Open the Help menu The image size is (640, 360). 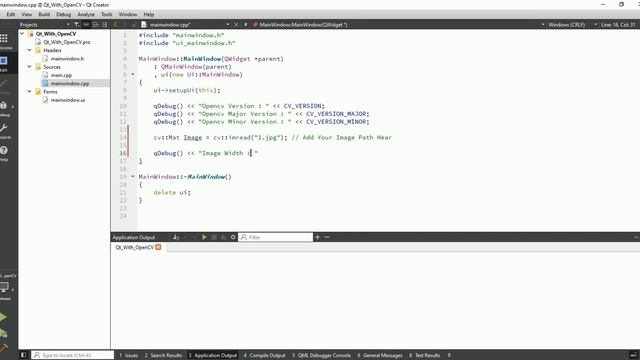(149, 14)
